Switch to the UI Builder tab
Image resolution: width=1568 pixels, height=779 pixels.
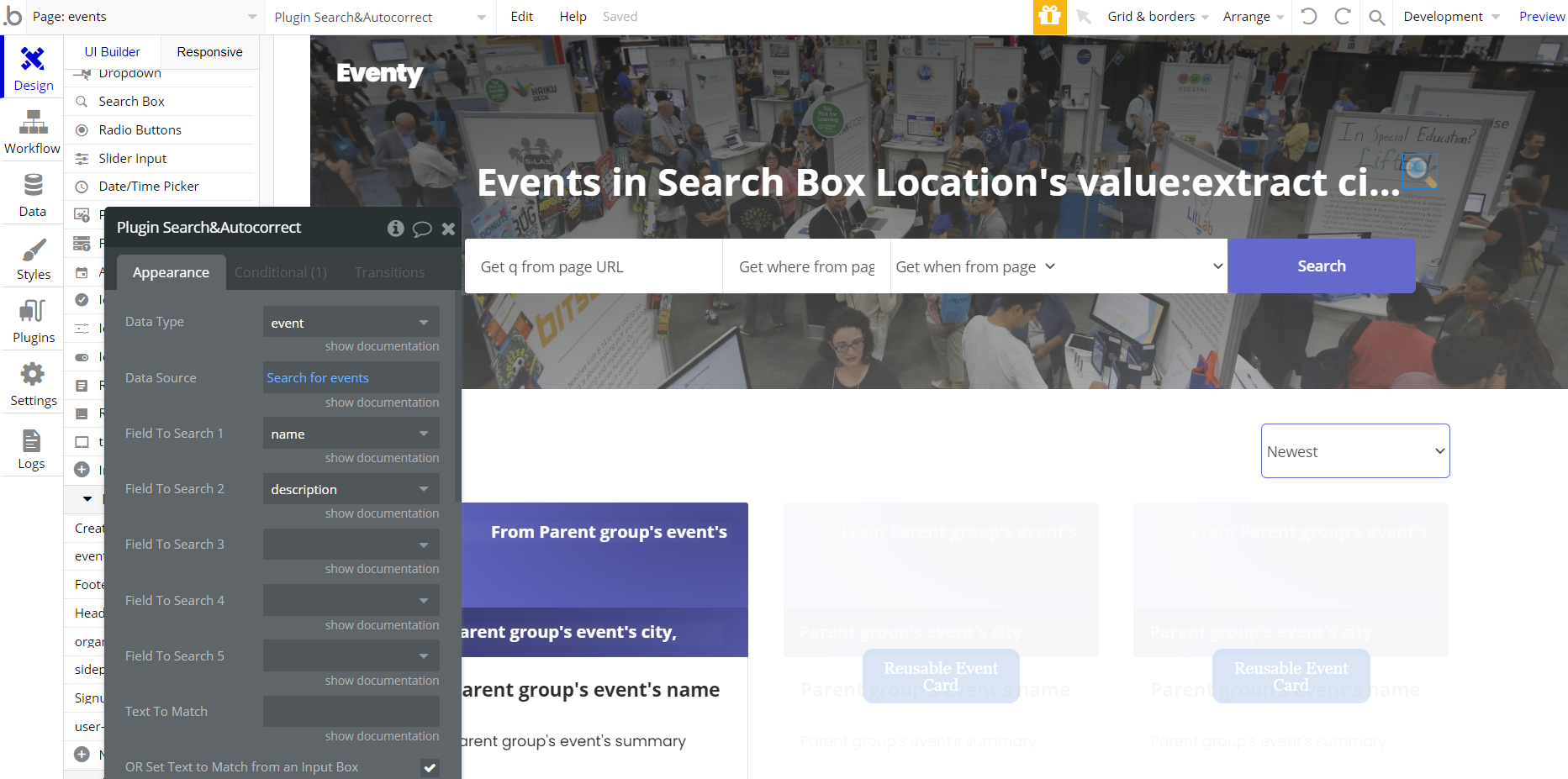pos(112,52)
